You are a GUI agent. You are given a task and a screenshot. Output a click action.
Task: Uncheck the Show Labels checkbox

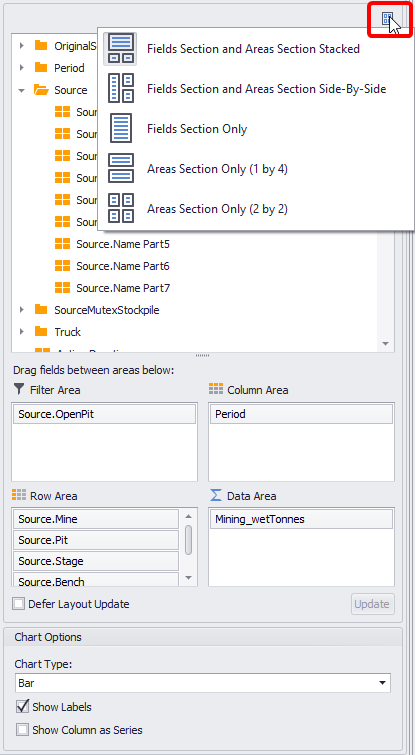tap(22, 706)
